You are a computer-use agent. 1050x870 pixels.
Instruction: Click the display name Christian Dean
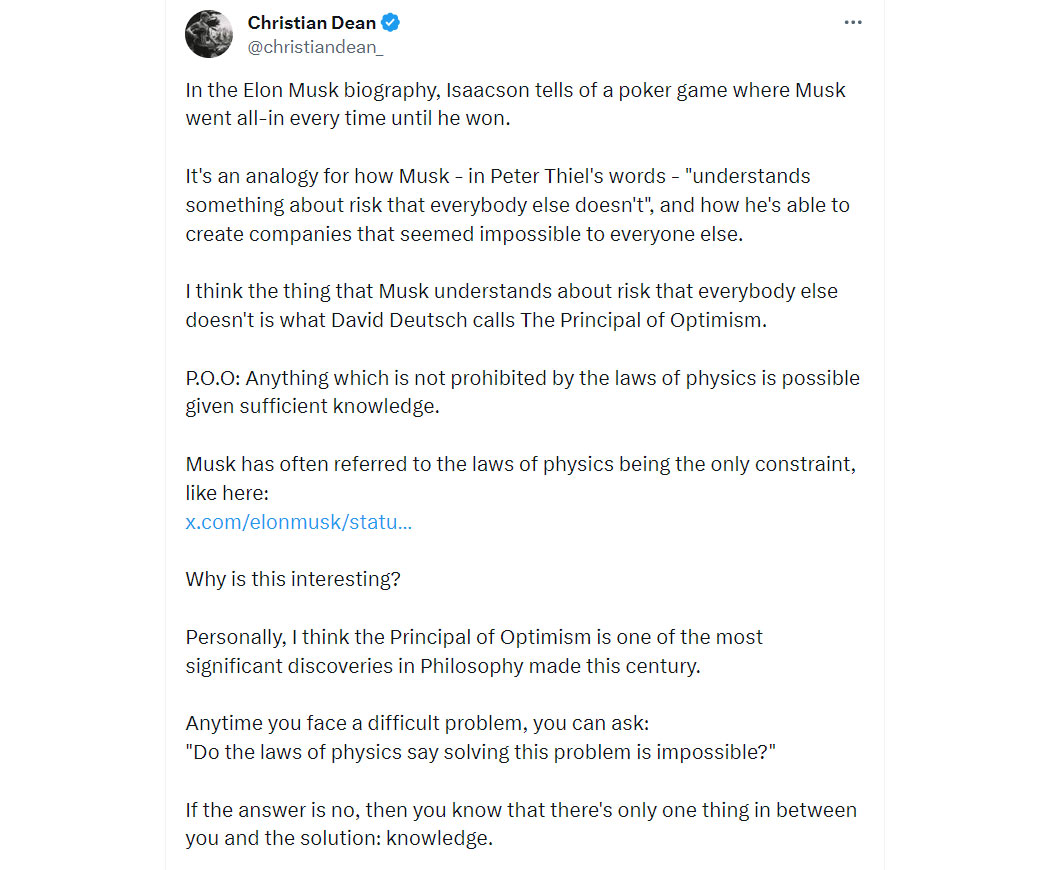311,23
